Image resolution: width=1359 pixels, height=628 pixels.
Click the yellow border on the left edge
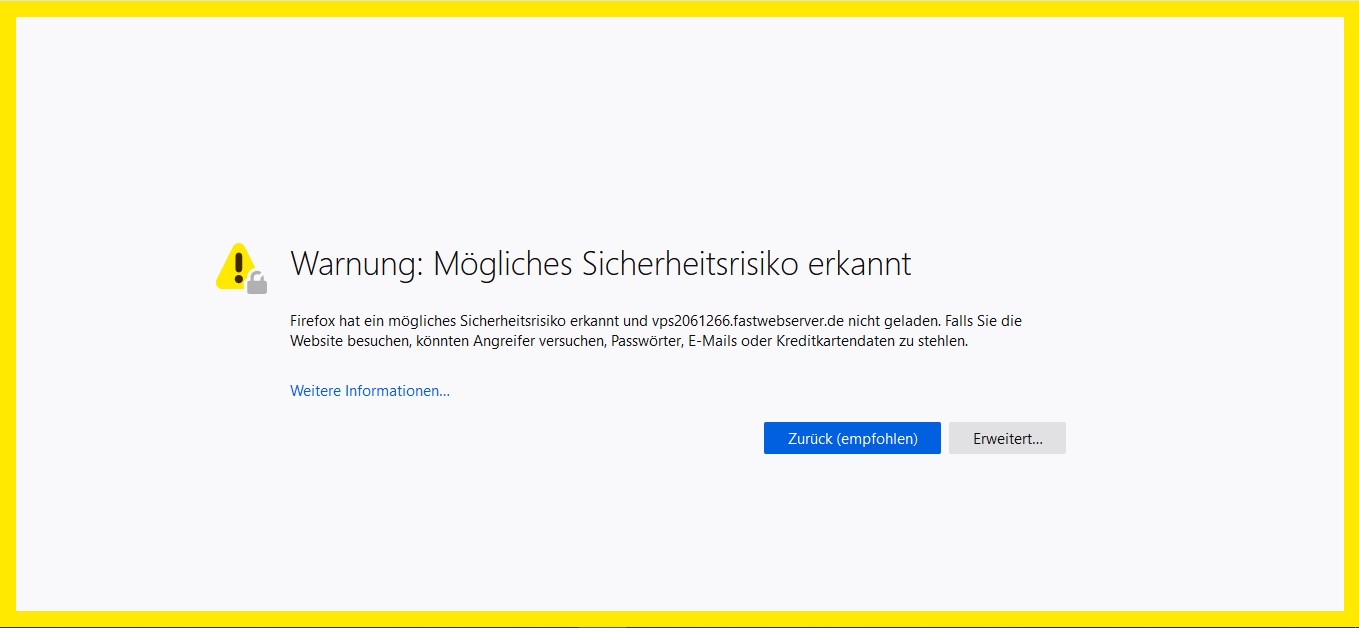(x=7, y=314)
